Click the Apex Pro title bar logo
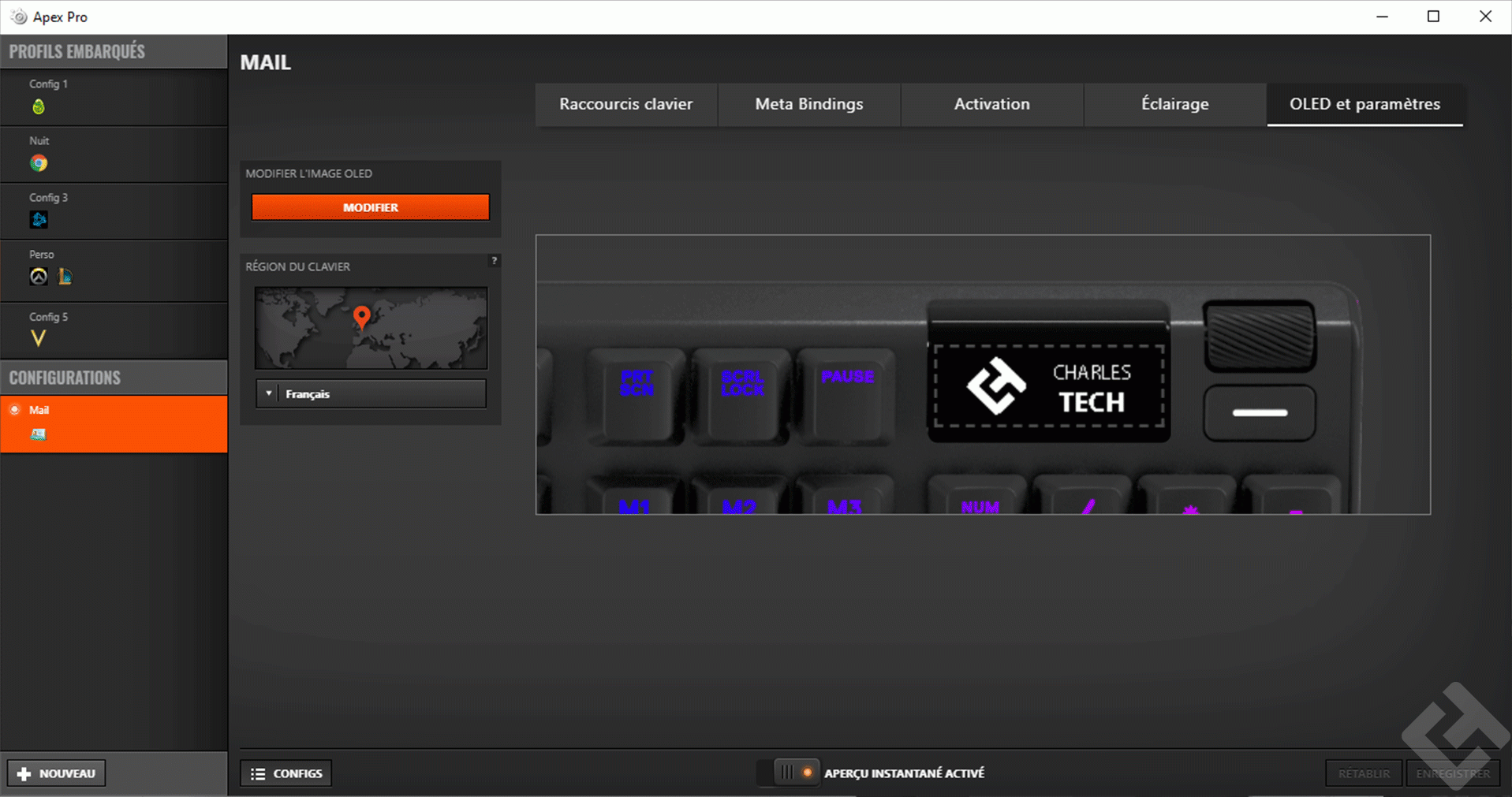The width and height of the screenshot is (1512, 797). [x=18, y=17]
